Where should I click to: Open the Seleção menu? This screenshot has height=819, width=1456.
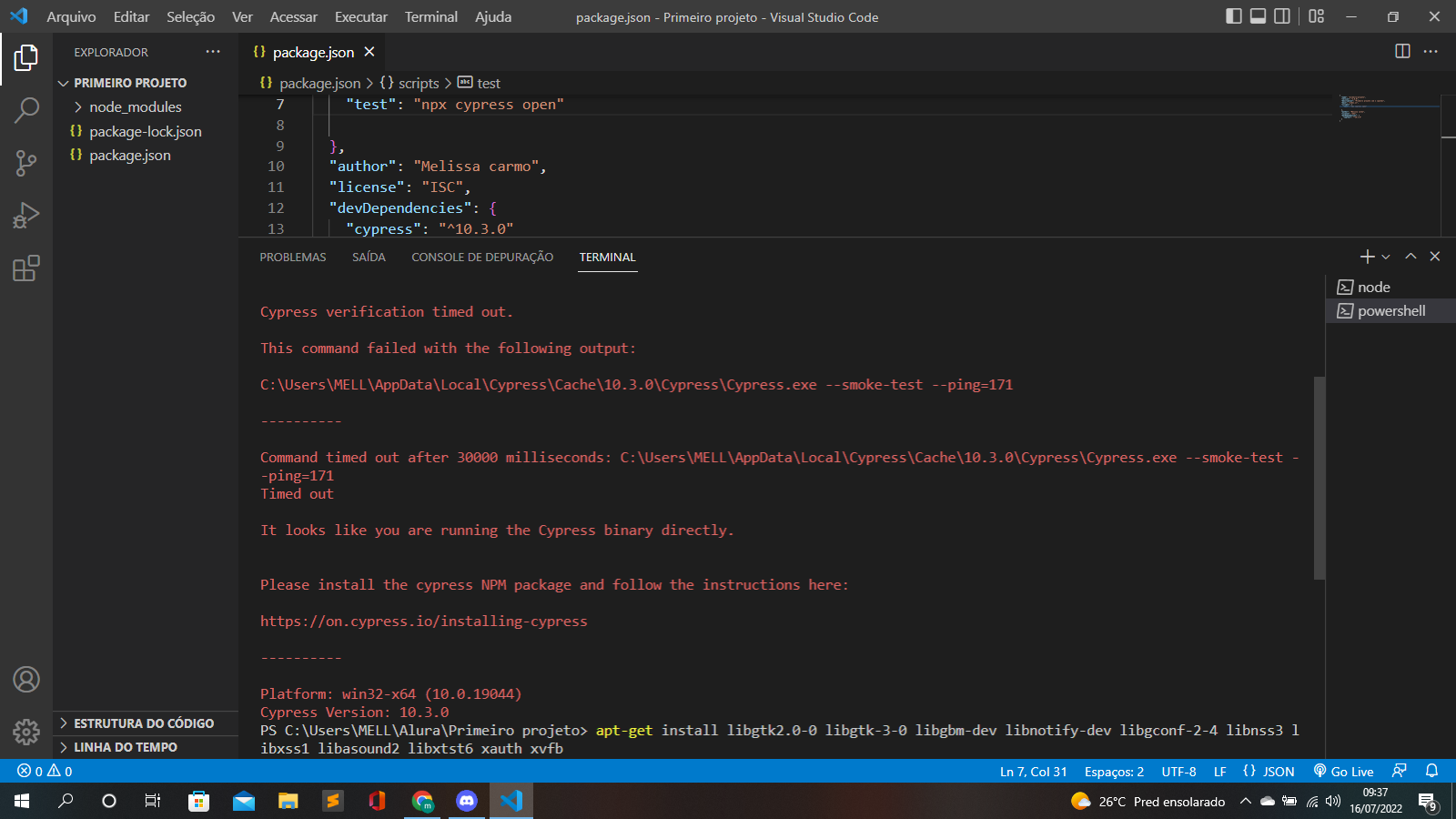coord(190,16)
